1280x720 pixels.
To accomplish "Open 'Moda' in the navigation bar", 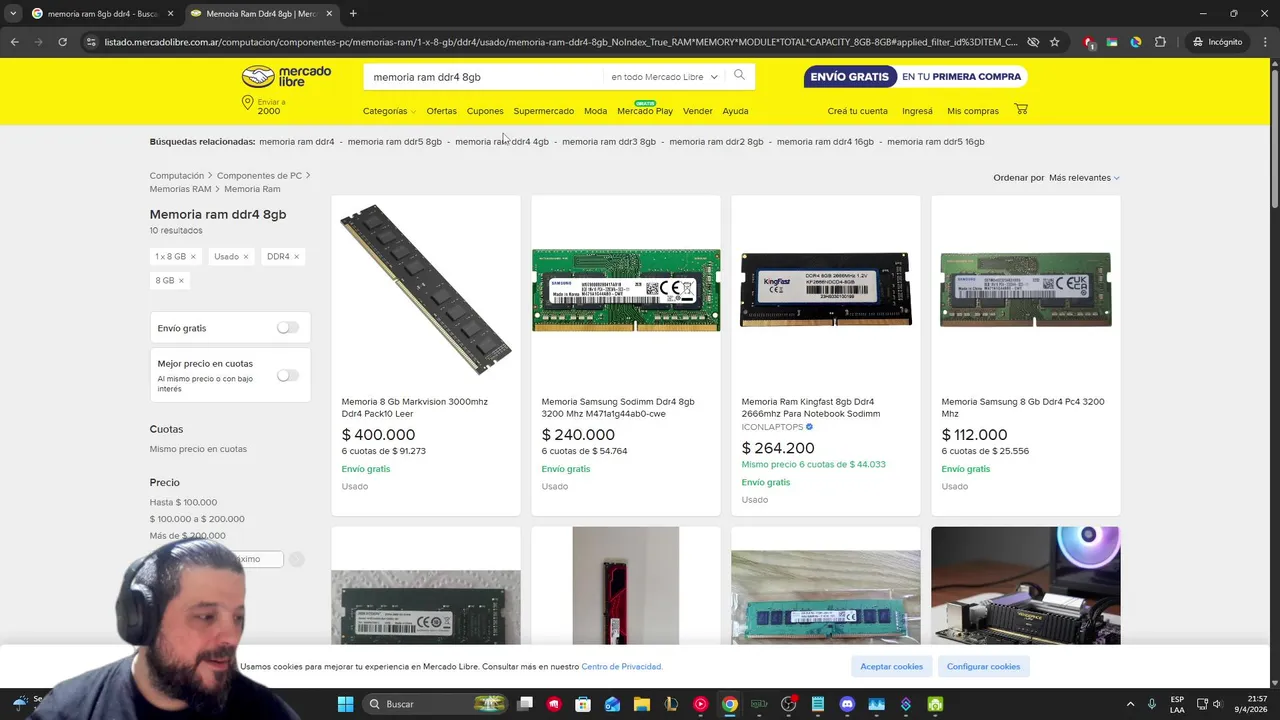I will pyautogui.click(x=596, y=111).
